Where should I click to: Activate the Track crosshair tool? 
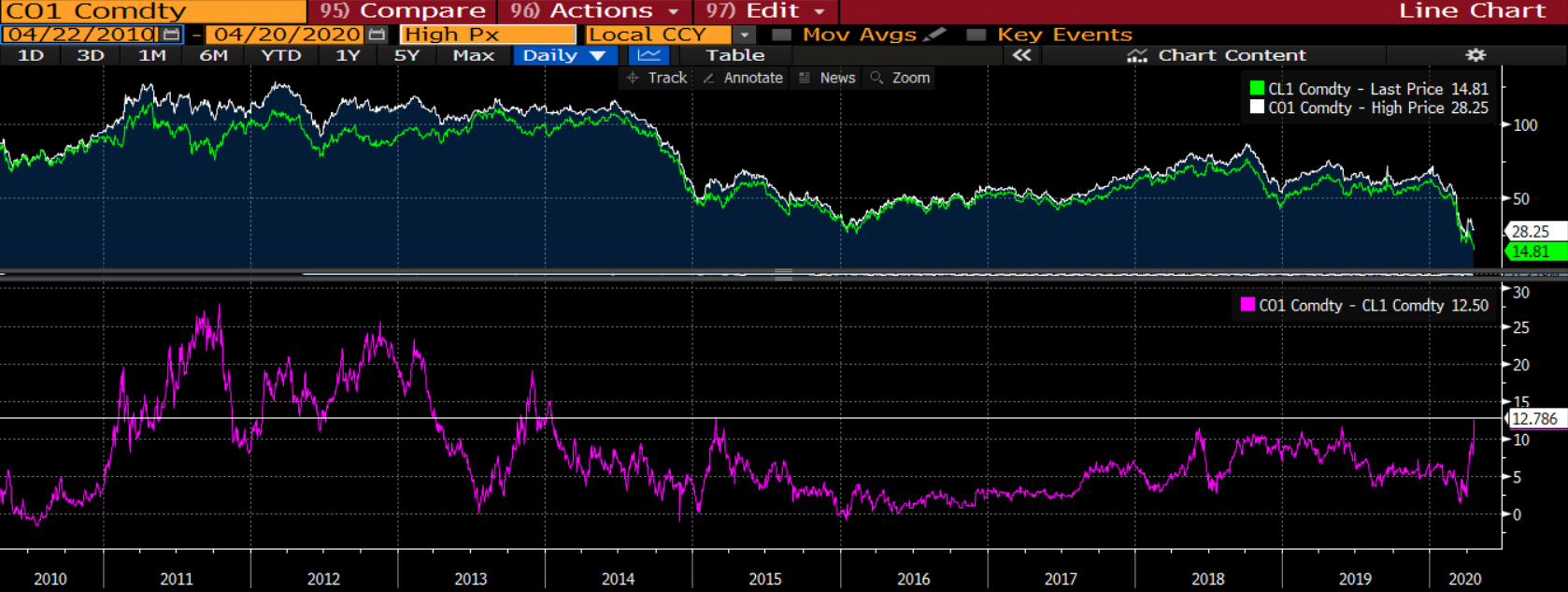click(x=656, y=78)
